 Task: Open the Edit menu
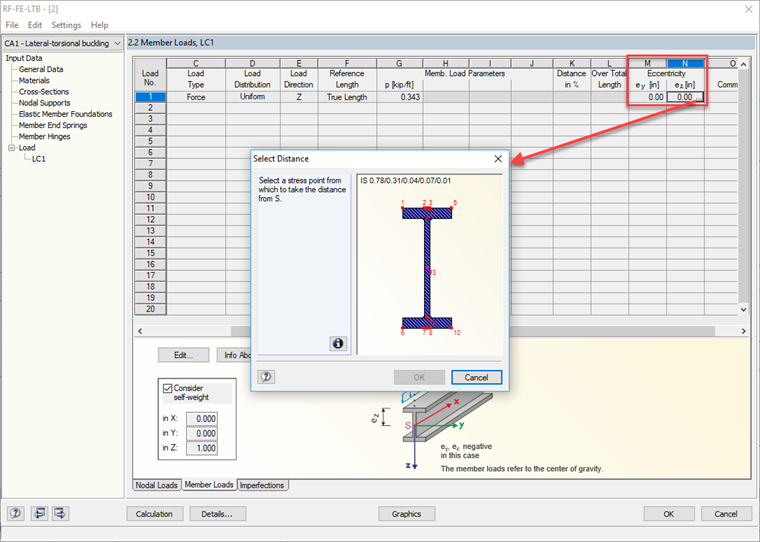click(34, 25)
